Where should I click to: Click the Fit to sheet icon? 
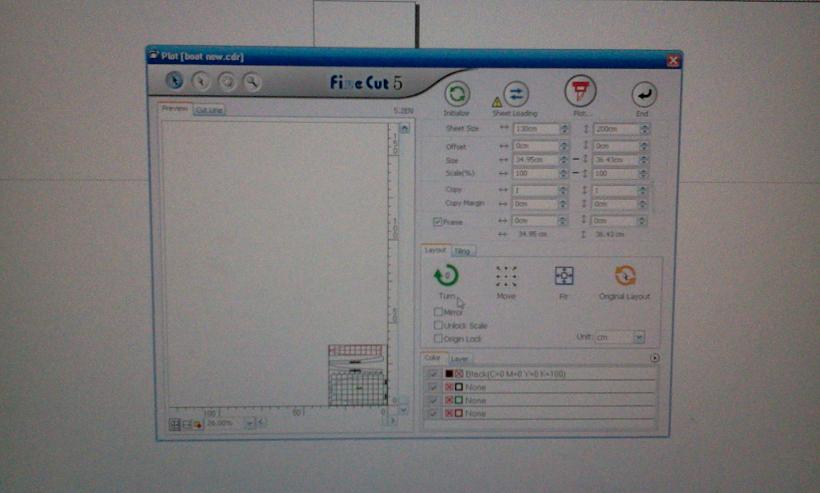click(564, 276)
